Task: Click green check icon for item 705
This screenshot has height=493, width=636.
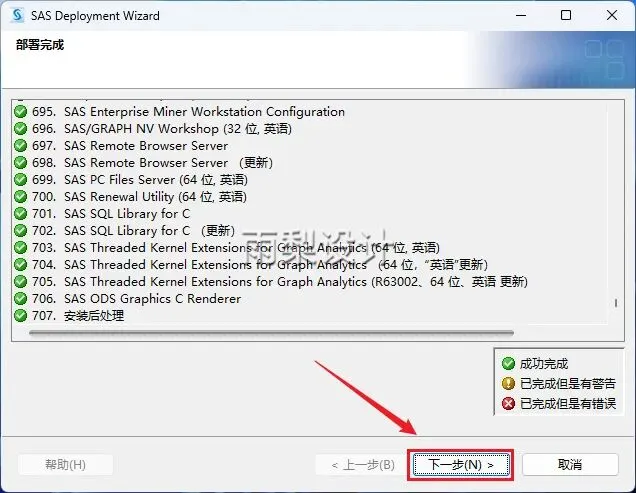Action: (x=20, y=282)
